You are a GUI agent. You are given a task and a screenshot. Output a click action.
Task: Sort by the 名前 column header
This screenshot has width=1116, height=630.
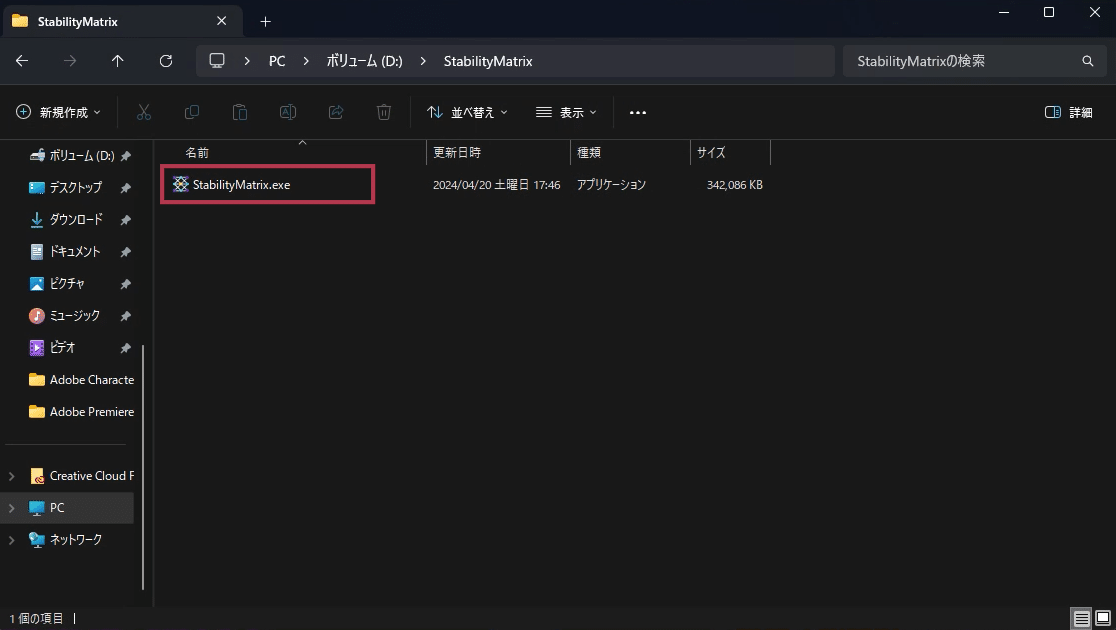point(197,152)
